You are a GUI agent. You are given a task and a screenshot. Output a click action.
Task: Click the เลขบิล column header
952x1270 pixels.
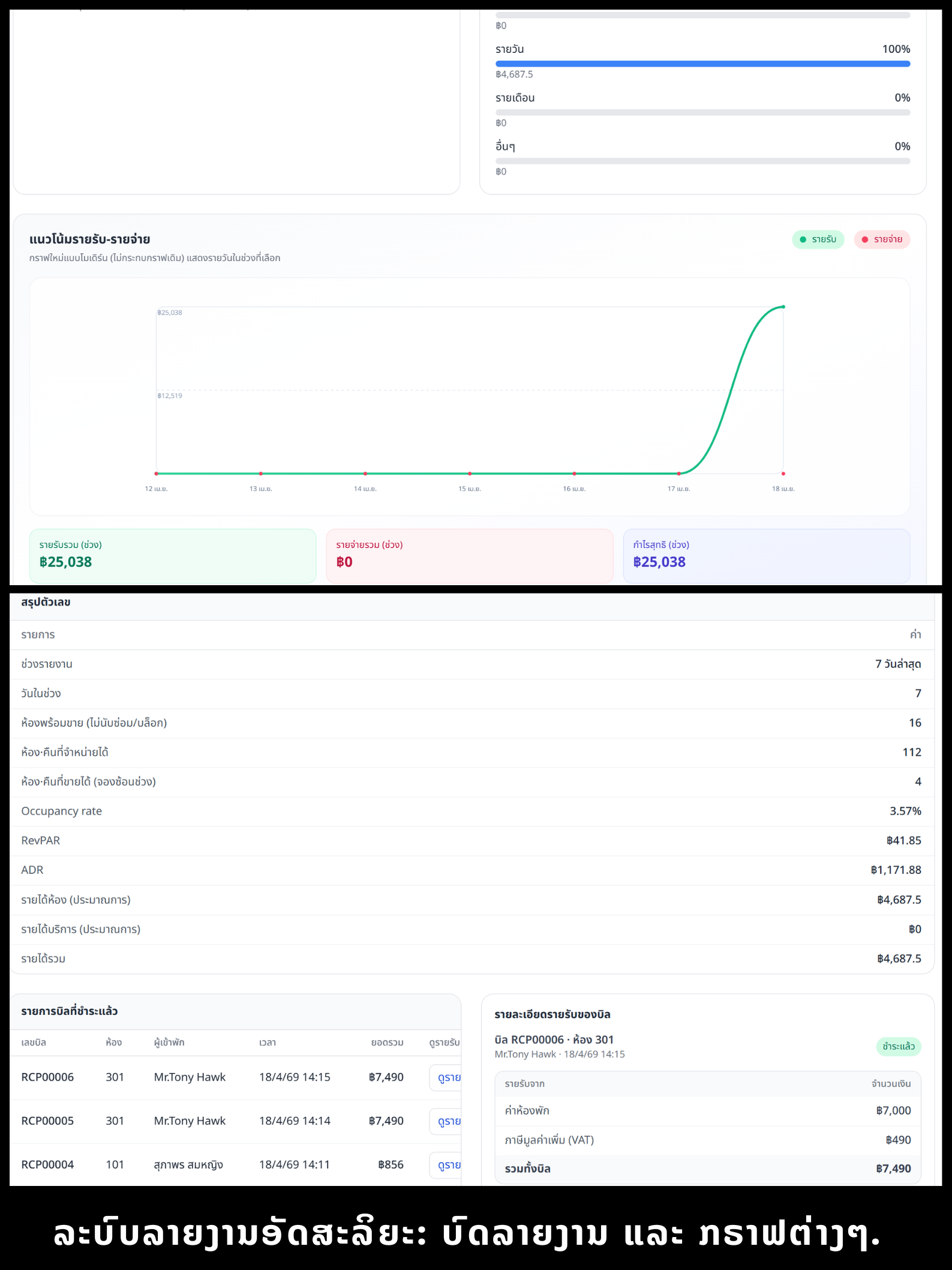pos(34,1043)
